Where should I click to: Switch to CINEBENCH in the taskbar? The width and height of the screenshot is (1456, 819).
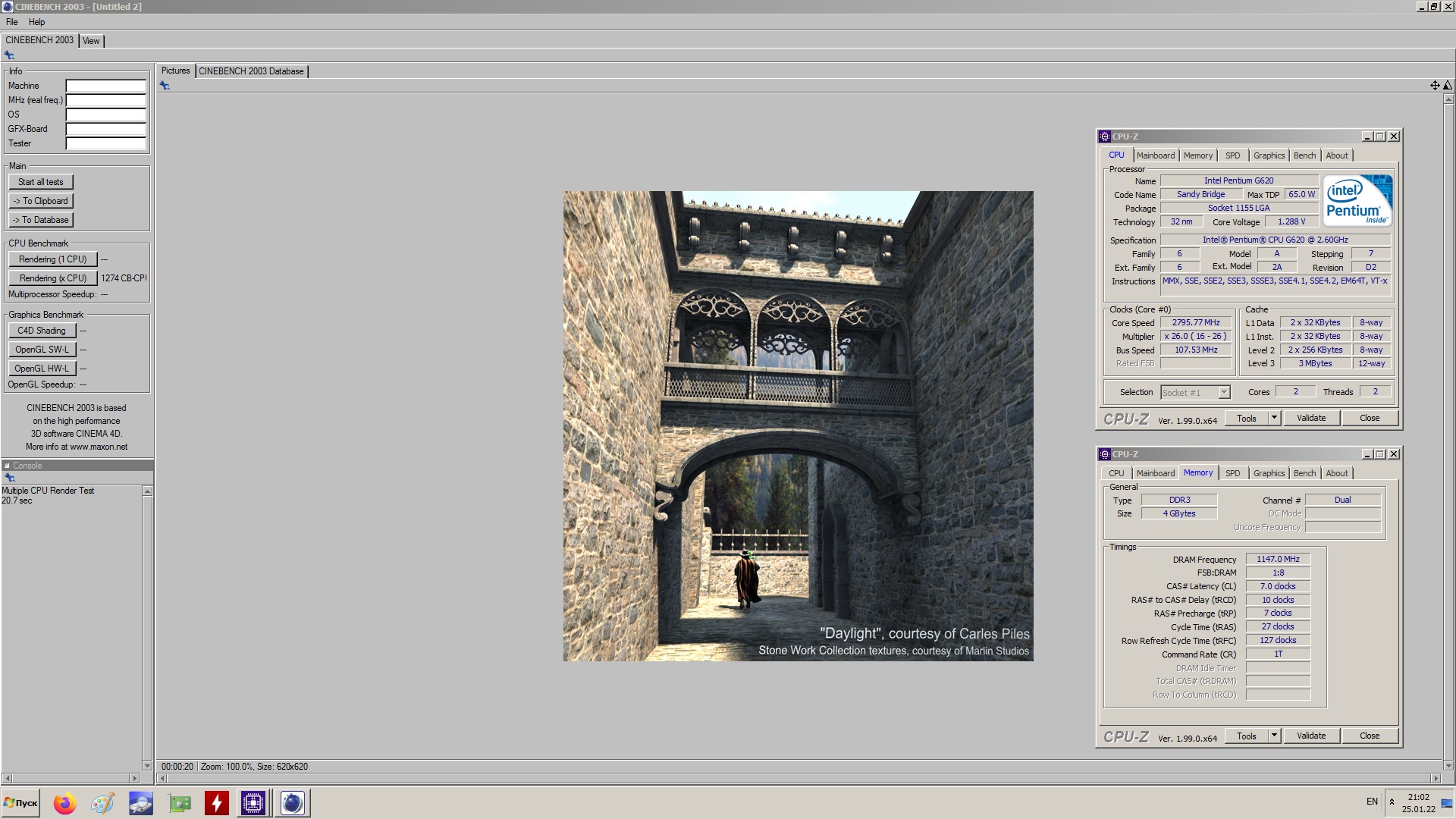click(292, 803)
